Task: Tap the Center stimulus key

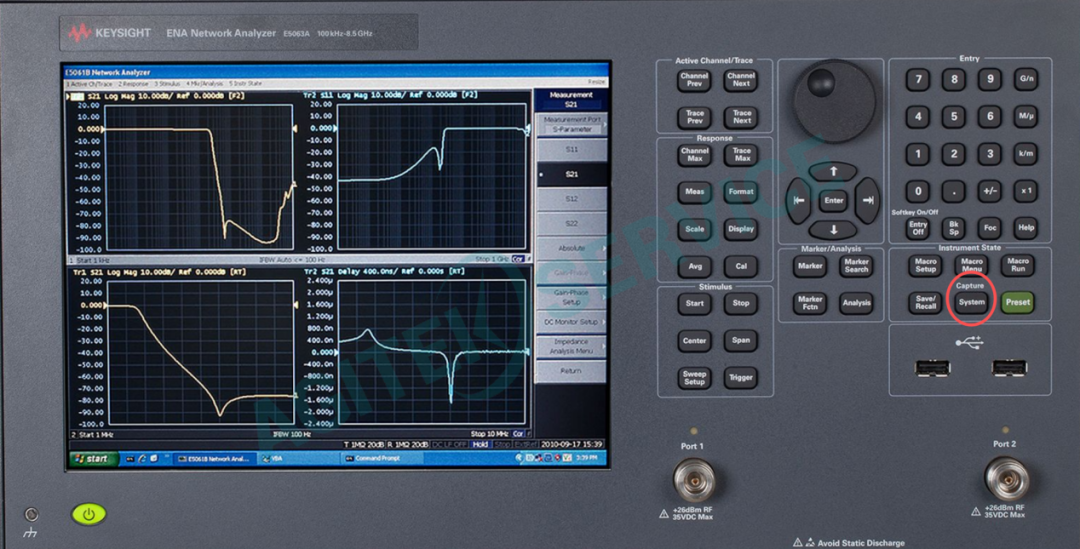Action: [694, 340]
